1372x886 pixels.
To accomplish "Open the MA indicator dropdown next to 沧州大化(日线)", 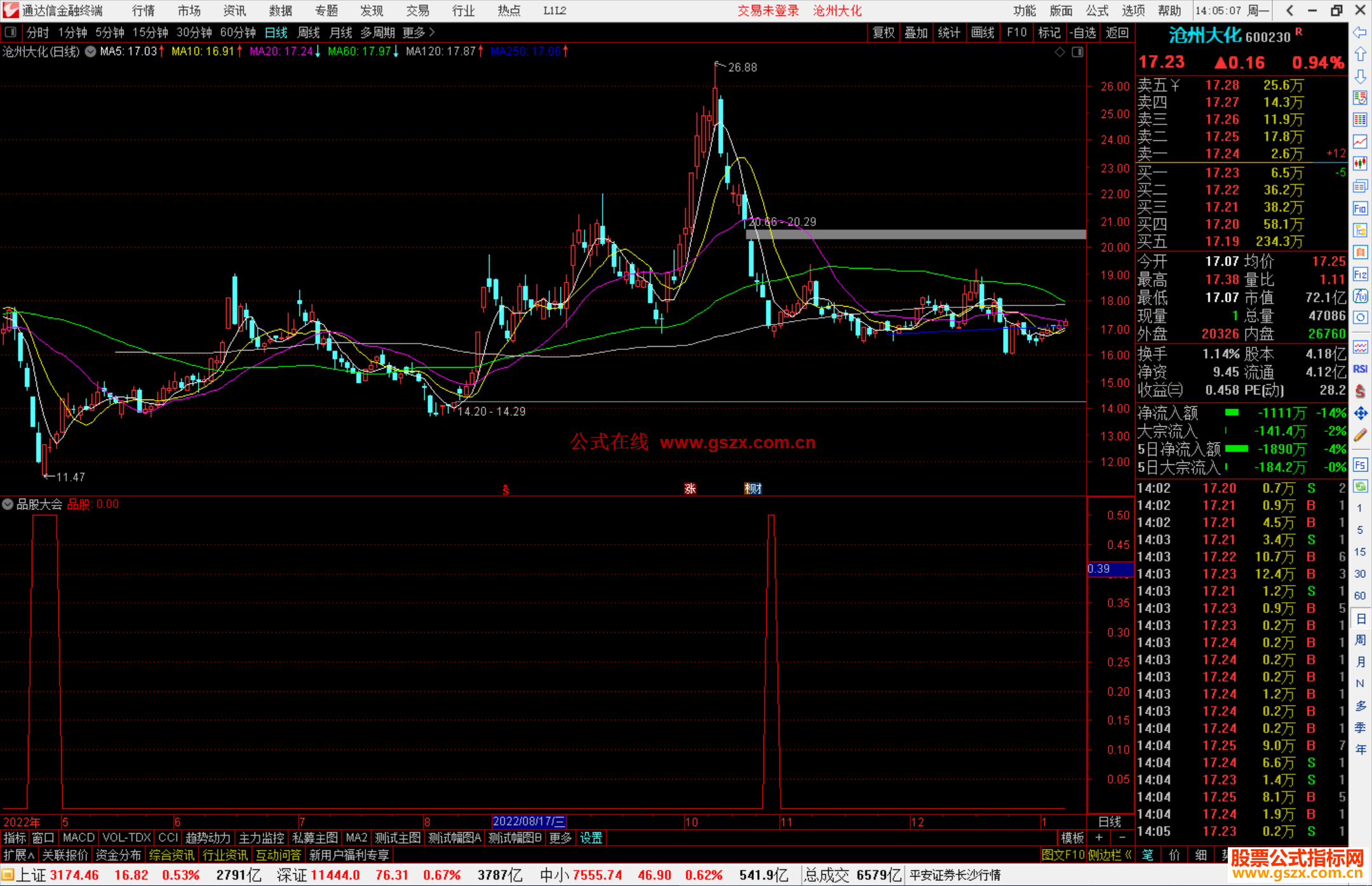I will [91, 52].
